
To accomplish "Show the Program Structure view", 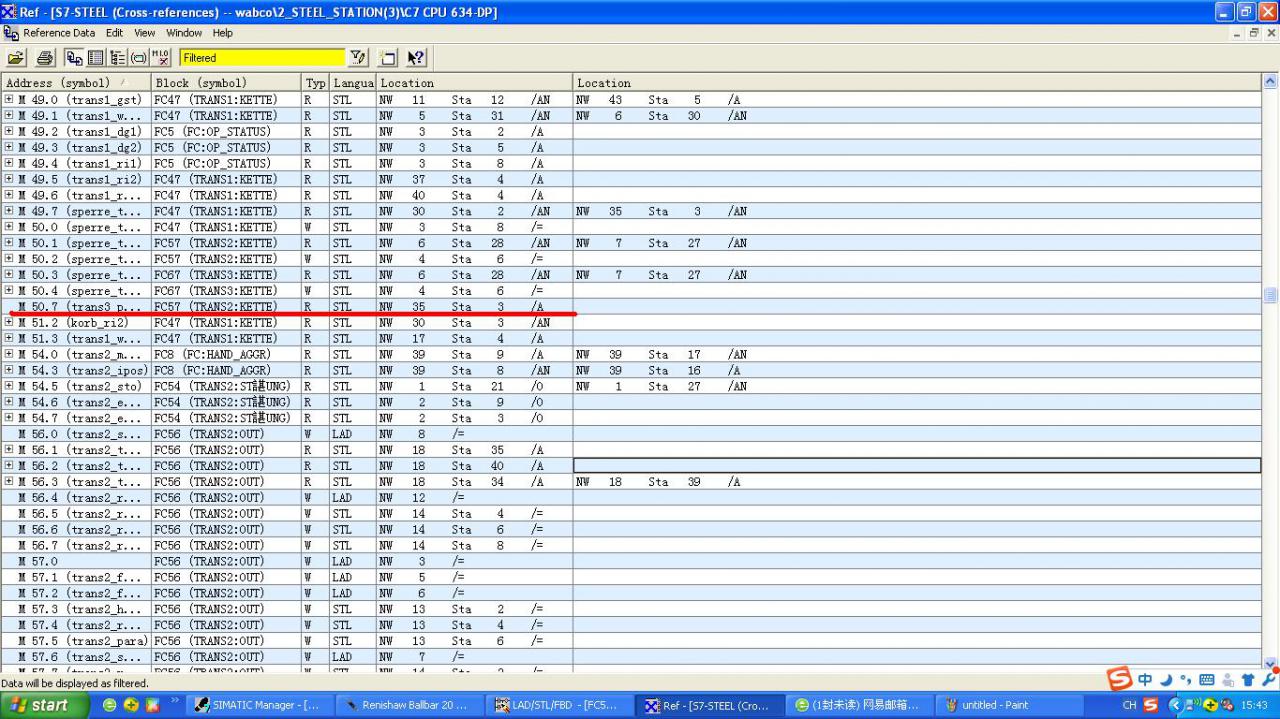I will (x=118, y=58).
